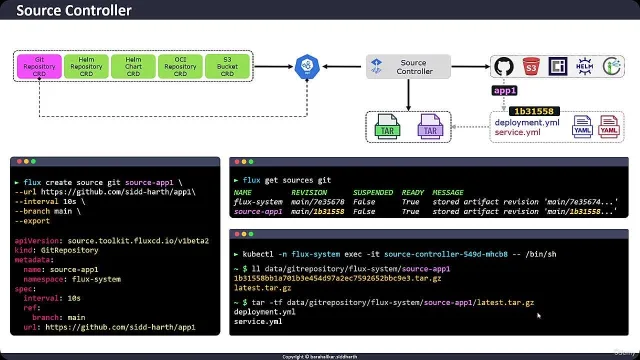Click the GitHub octocat icon
Screen dimensions: 640x360
click(504, 66)
